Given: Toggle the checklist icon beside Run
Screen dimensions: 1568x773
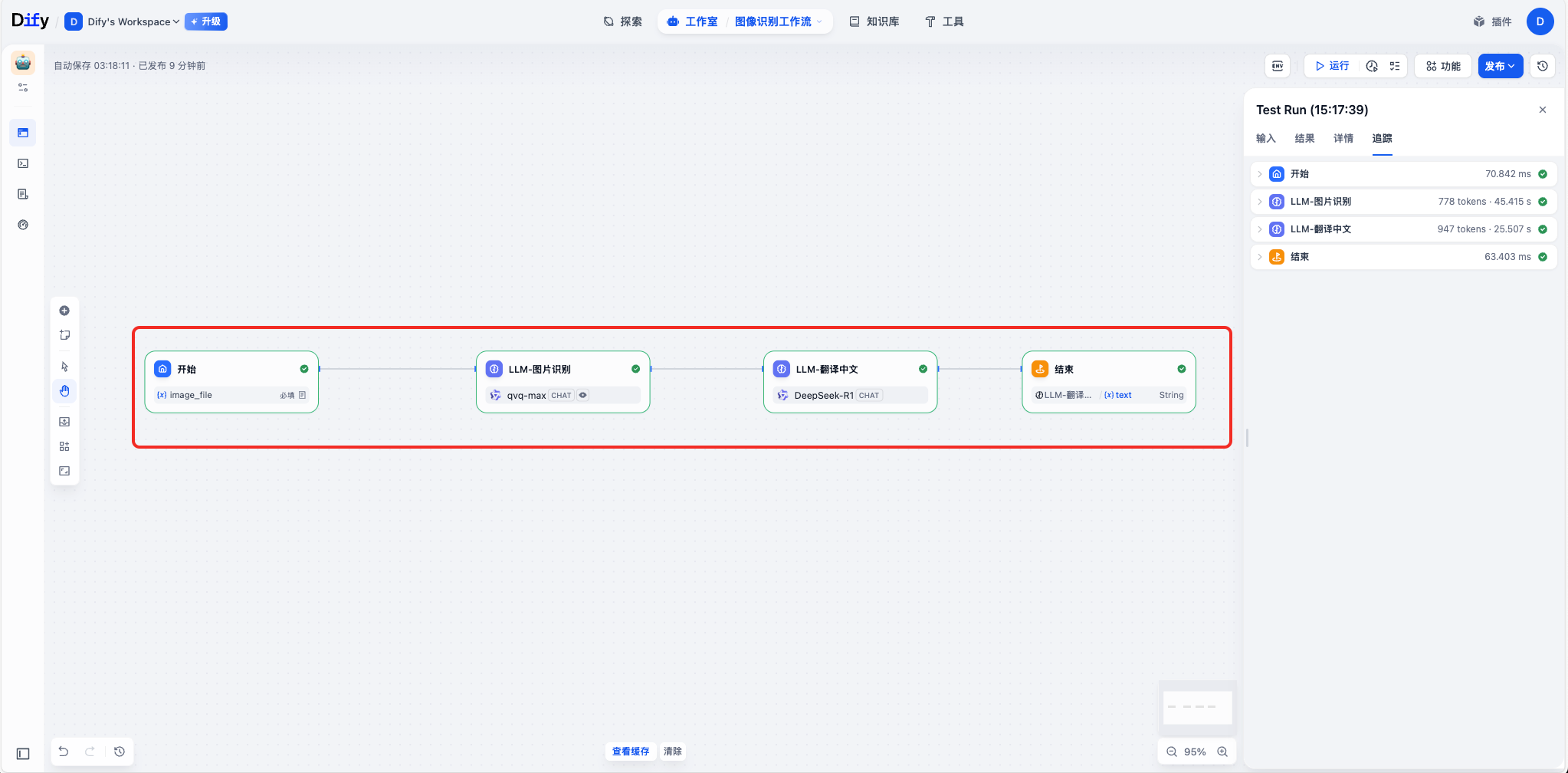Looking at the screenshot, I should 1395,66.
